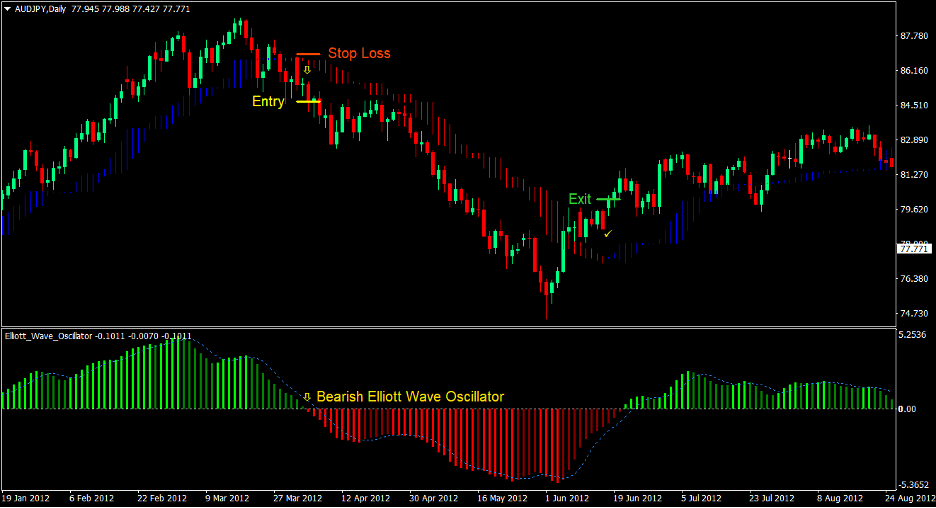
Task: Click the 'Elliott_Wave_Oscillator' indicator label
Action: (x=48, y=336)
